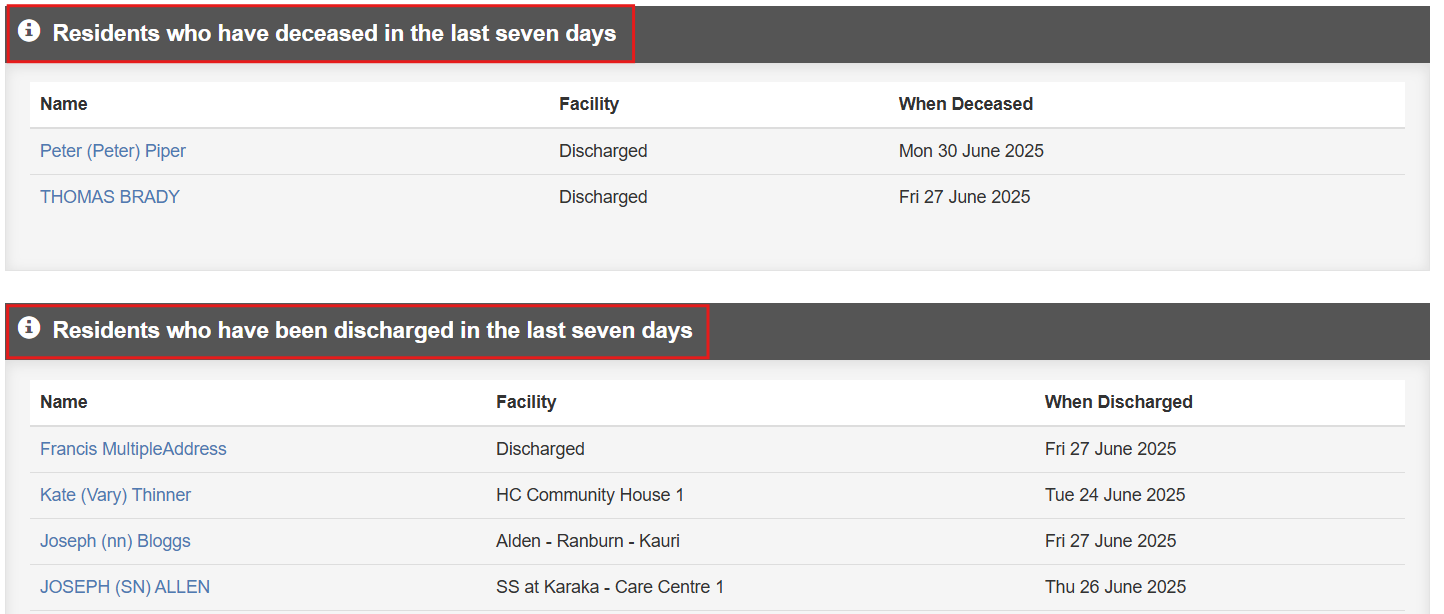Click 'Residents who have deceased' panel title
This screenshot has height=614, width=1444.
(334, 33)
